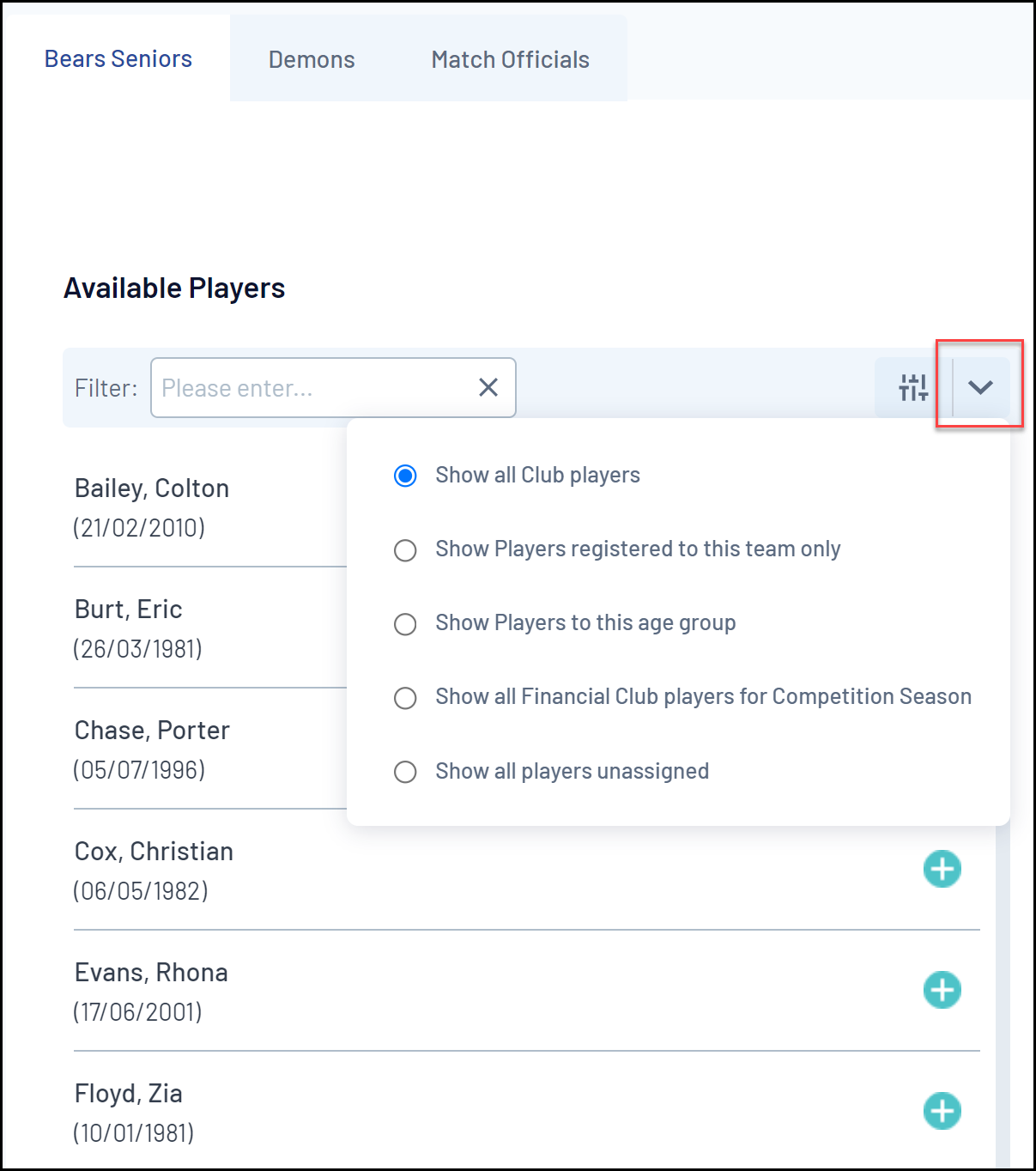Select Show all Club players radio
This screenshot has width=1036, height=1171.
405,476
